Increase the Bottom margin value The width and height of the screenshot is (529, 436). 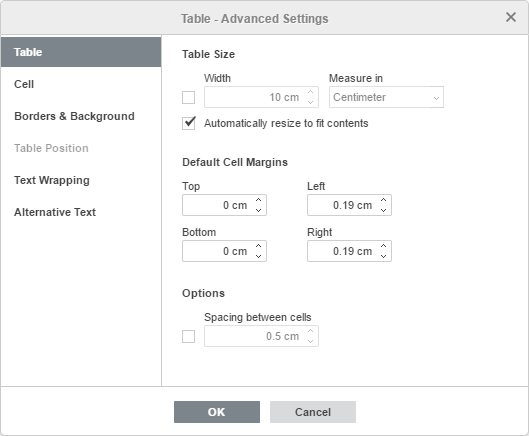click(x=258, y=246)
